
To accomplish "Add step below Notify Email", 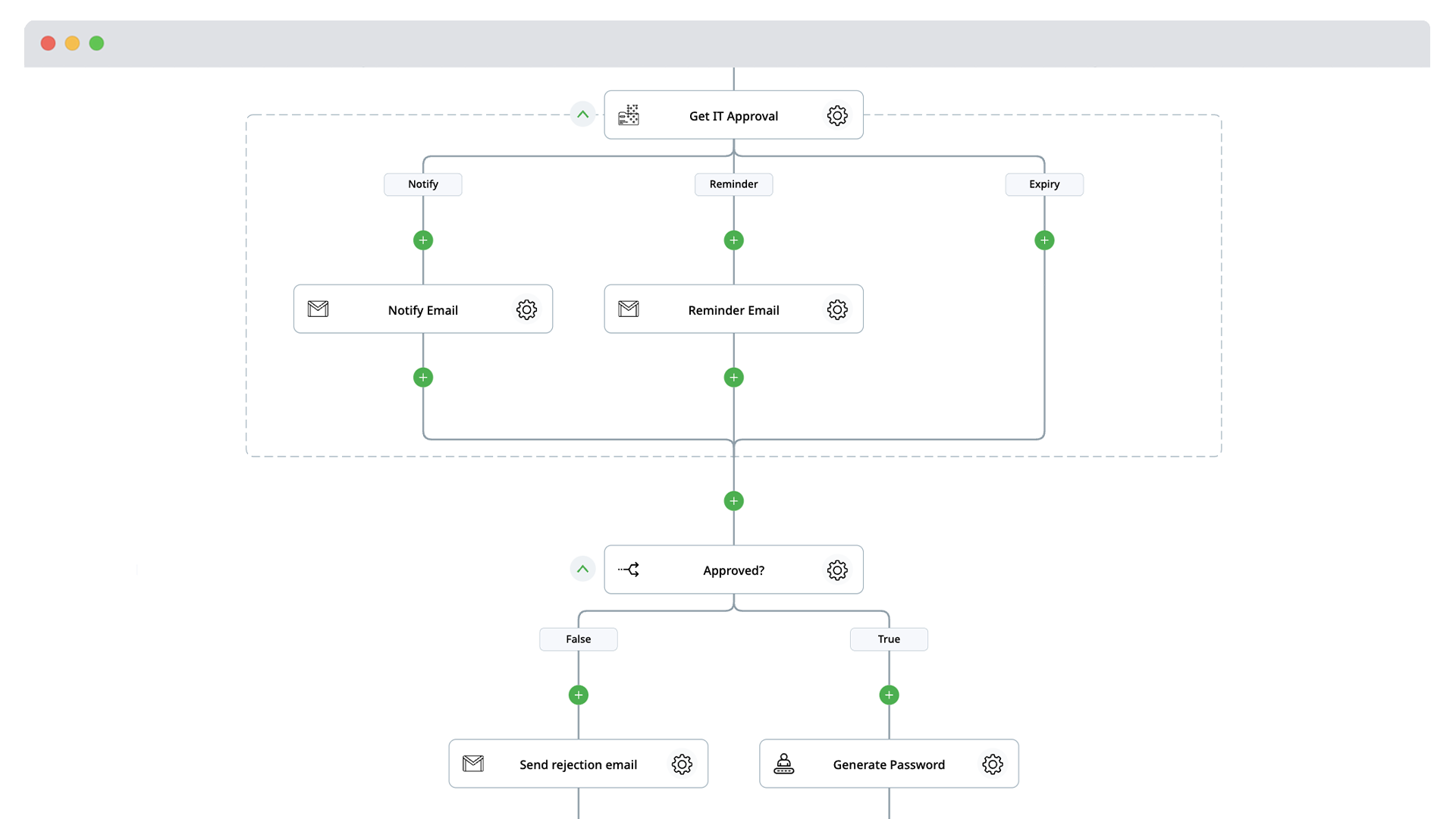I will [423, 378].
